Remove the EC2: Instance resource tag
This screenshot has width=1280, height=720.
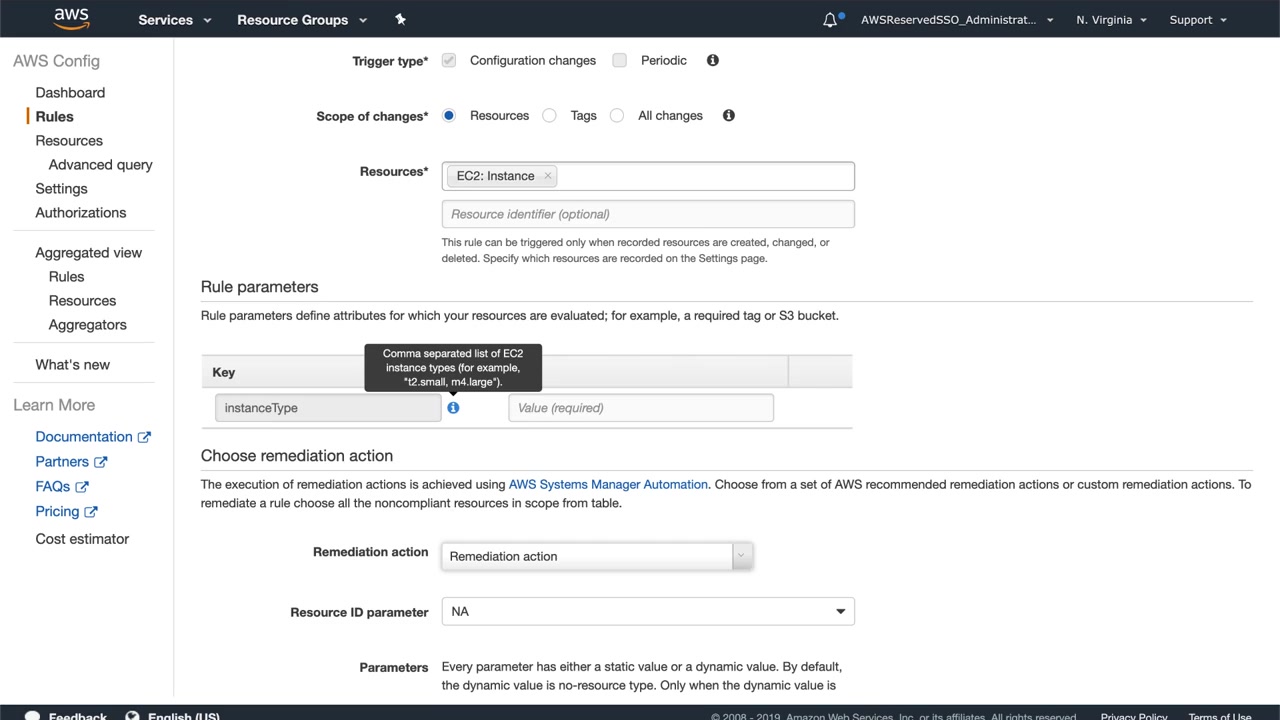point(547,176)
